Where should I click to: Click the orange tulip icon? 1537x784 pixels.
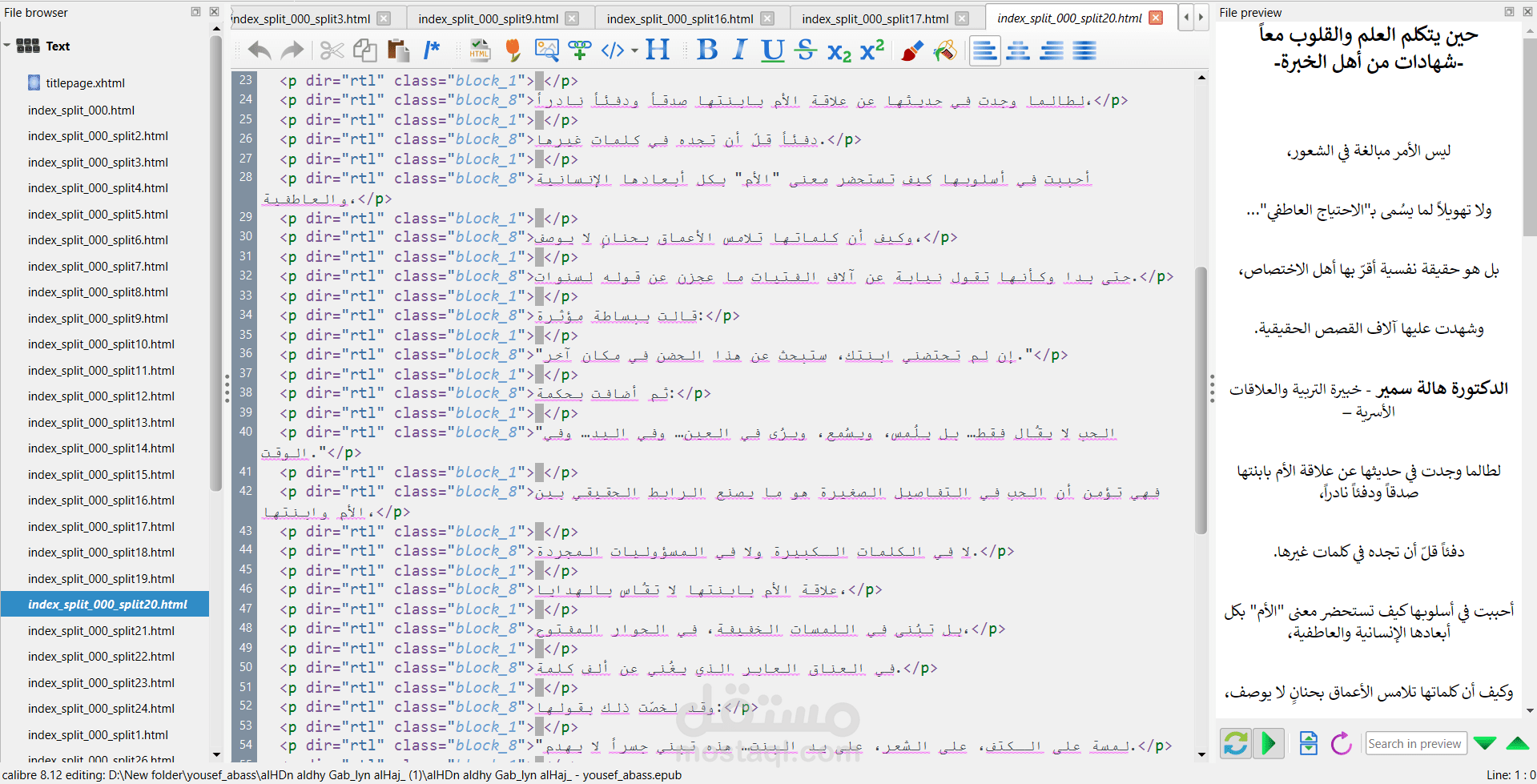coord(513,50)
